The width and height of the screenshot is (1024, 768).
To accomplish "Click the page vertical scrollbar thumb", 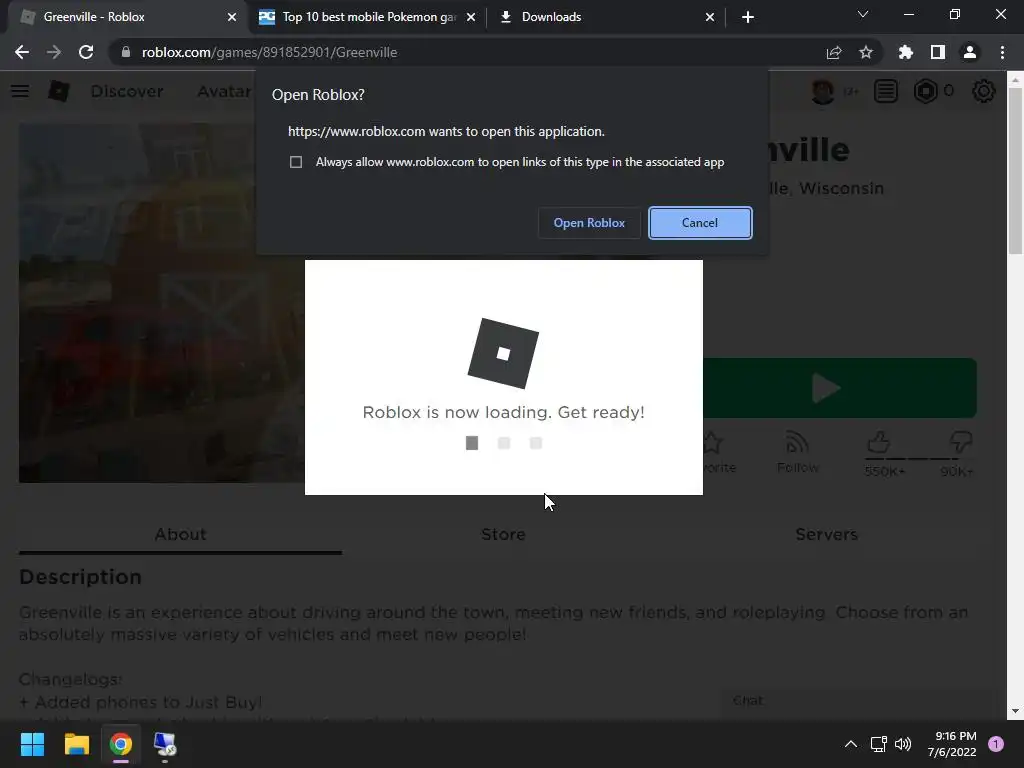I will pyautogui.click(x=1015, y=170).
